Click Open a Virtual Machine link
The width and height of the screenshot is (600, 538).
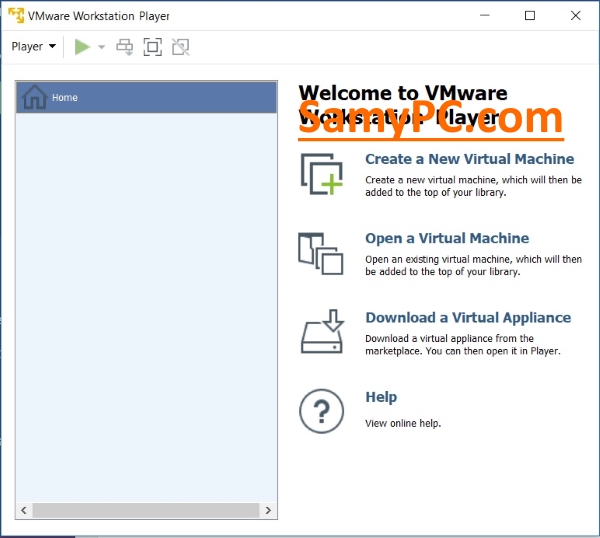[x=447, y=238]
